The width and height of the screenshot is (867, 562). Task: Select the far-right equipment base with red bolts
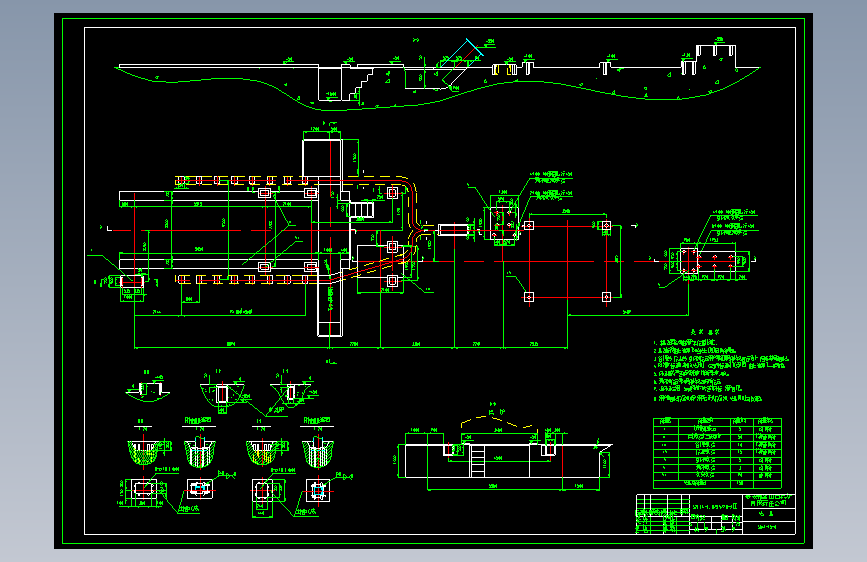(x=709, y=261)
